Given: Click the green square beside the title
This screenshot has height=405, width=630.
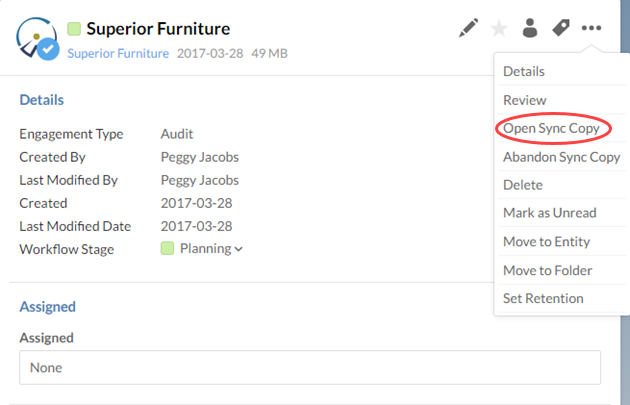Looking at the screenshot, I should click(x=74, y=29).
